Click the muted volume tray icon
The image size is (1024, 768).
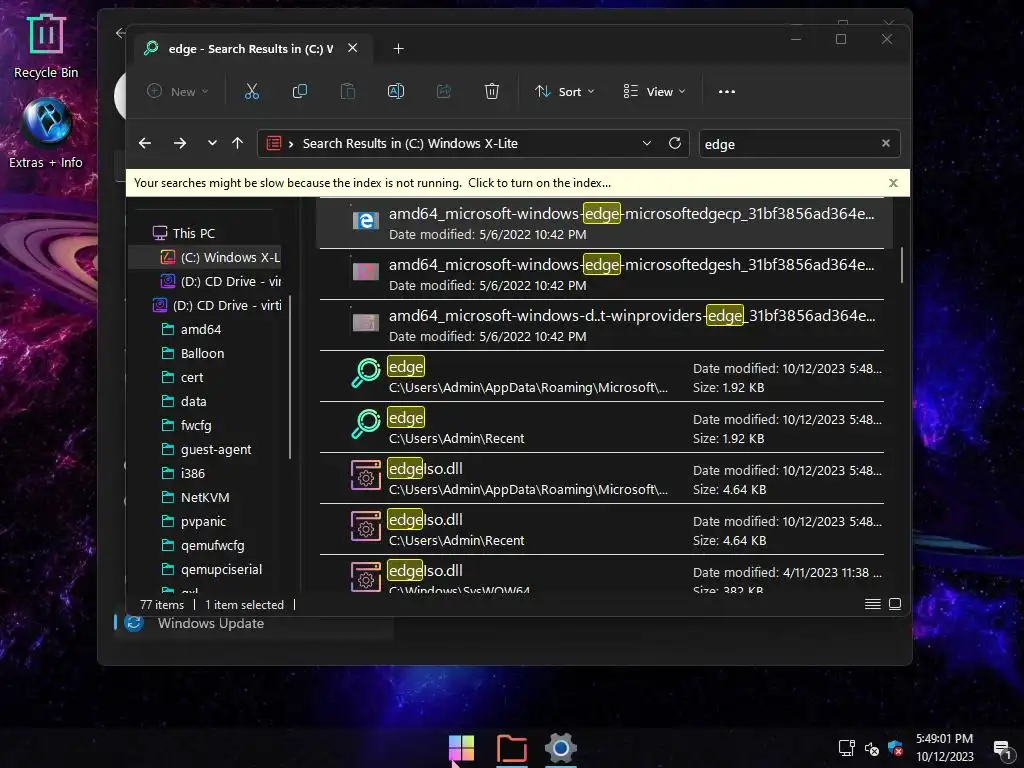(x=871, y=749)
